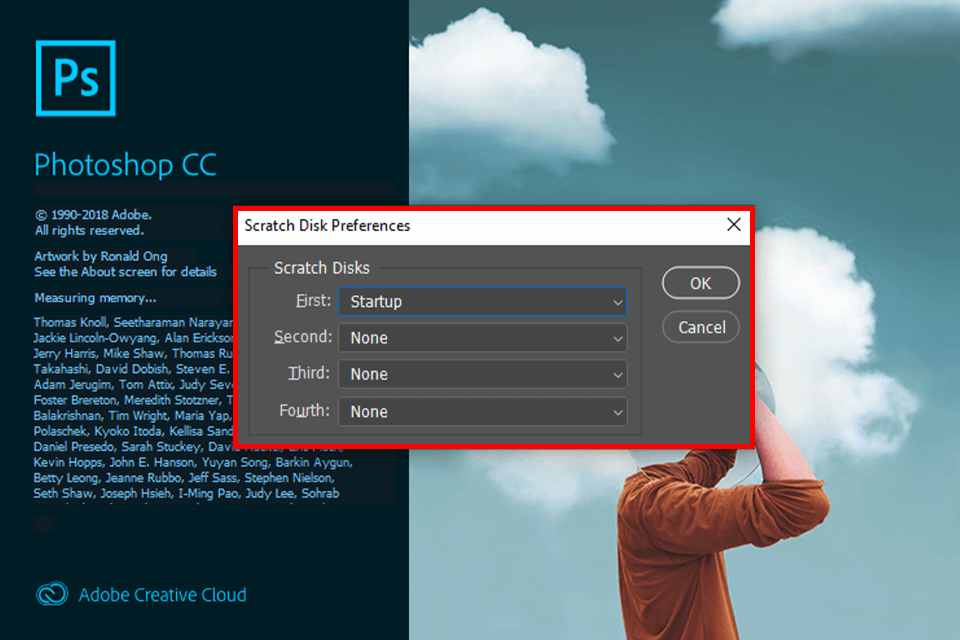Cancel the scratch disk changes
This screenshot has width=960, height=640.
click(700, 327)
